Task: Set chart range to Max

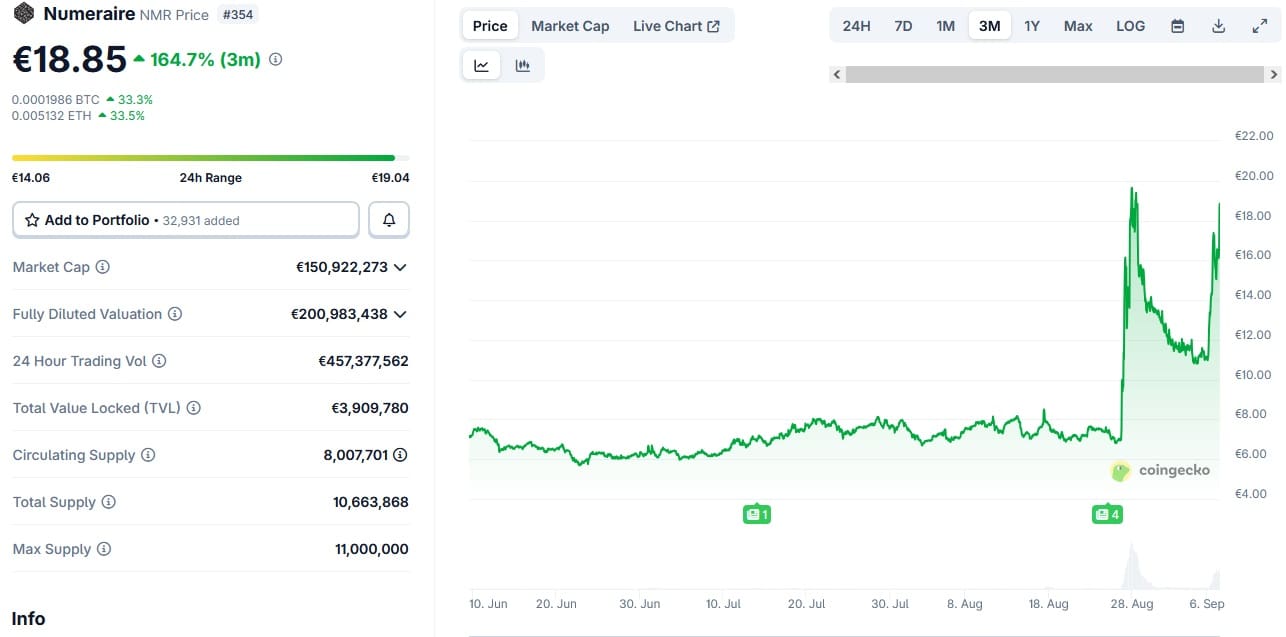Action: [1078, 26]
